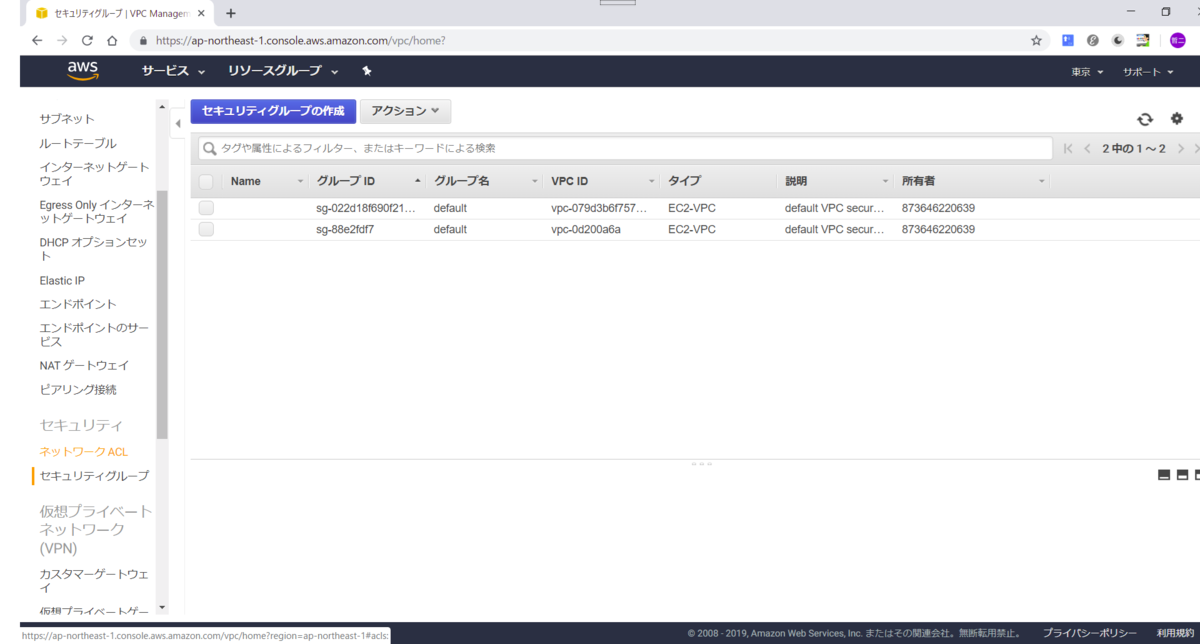Open the ネットワーク ACL sidebar link
The height and width of the screenshot is (644, 1200).
[x=83, y=451]
